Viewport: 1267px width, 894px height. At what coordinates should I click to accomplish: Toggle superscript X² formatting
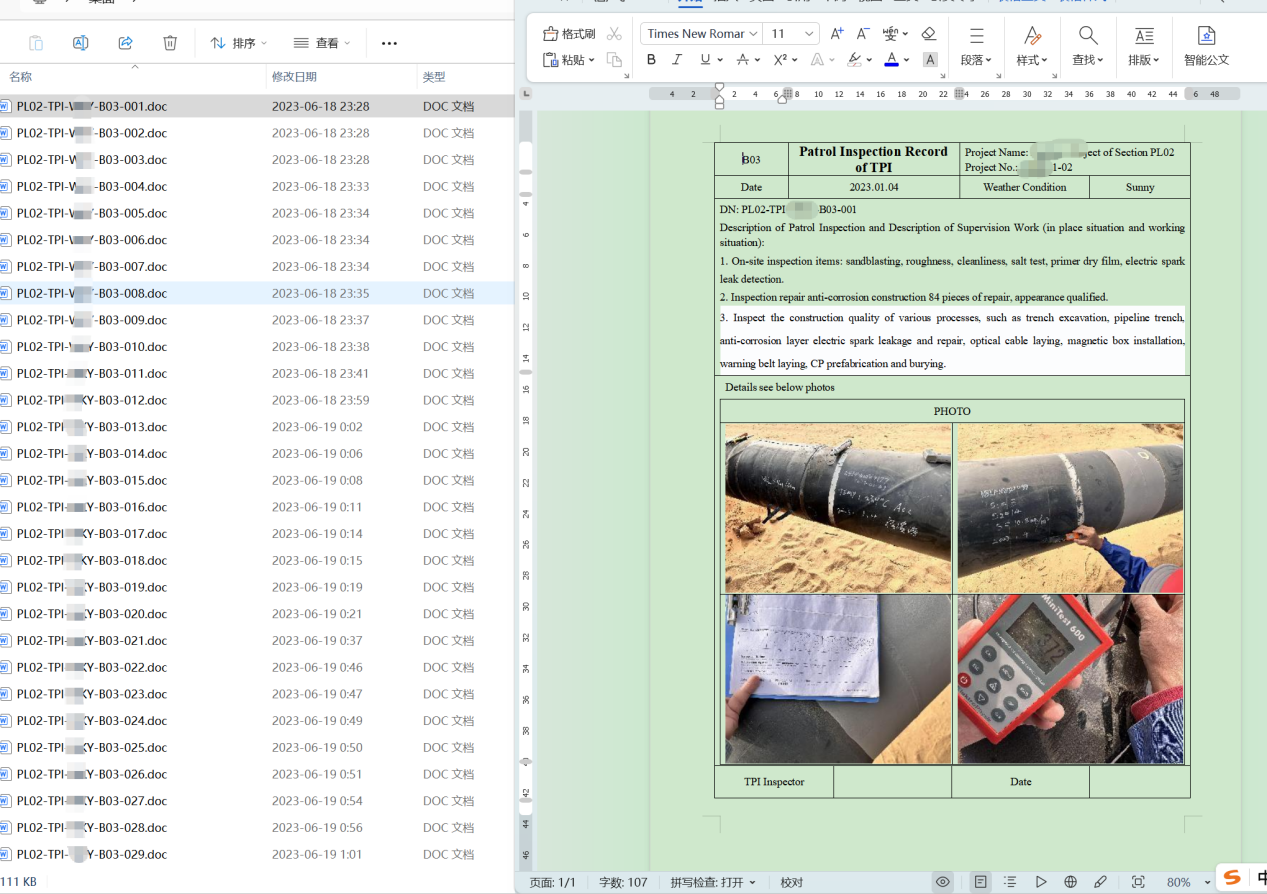click(780, 60)
